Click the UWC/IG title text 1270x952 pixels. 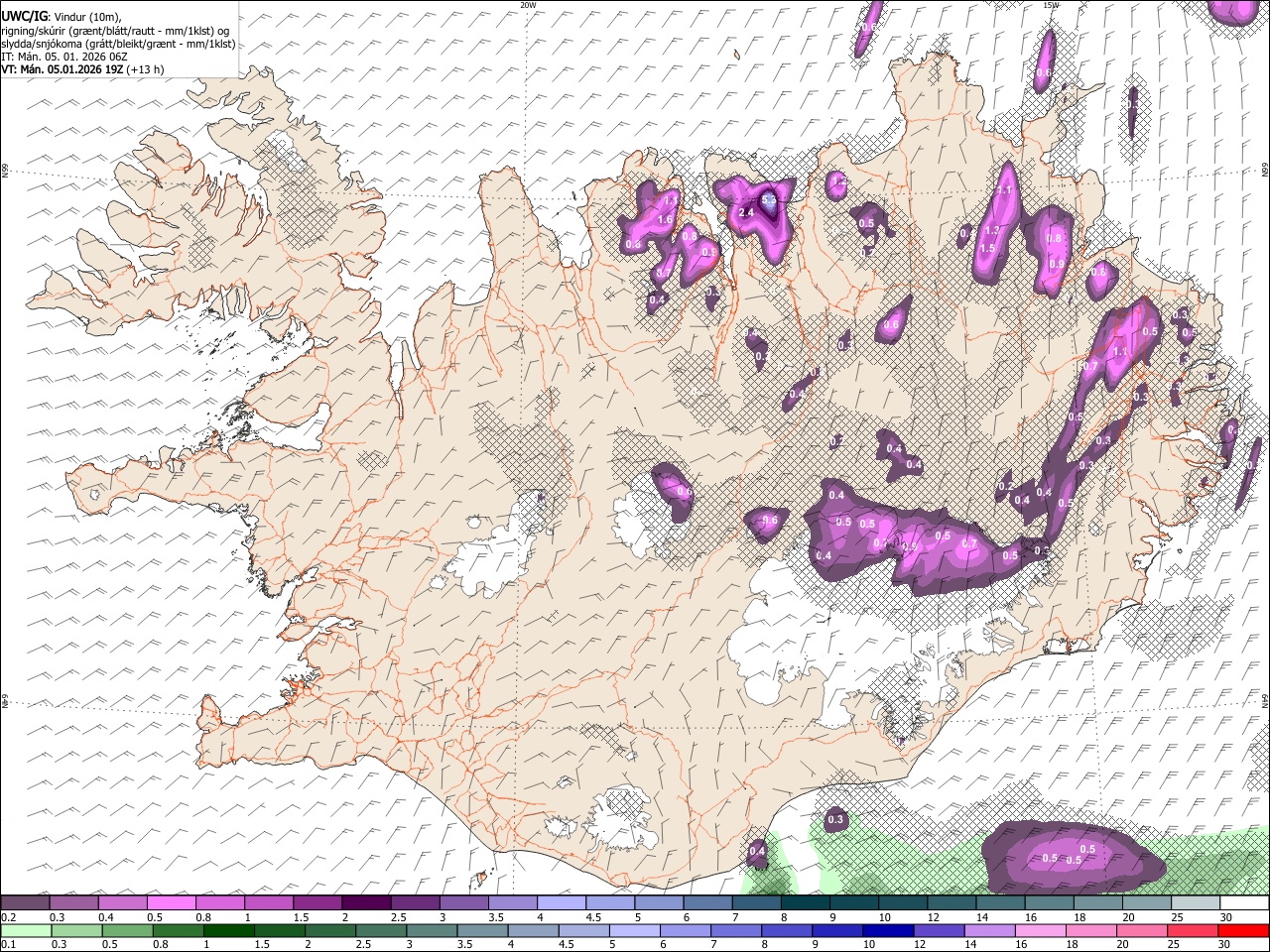pos(24,16)
